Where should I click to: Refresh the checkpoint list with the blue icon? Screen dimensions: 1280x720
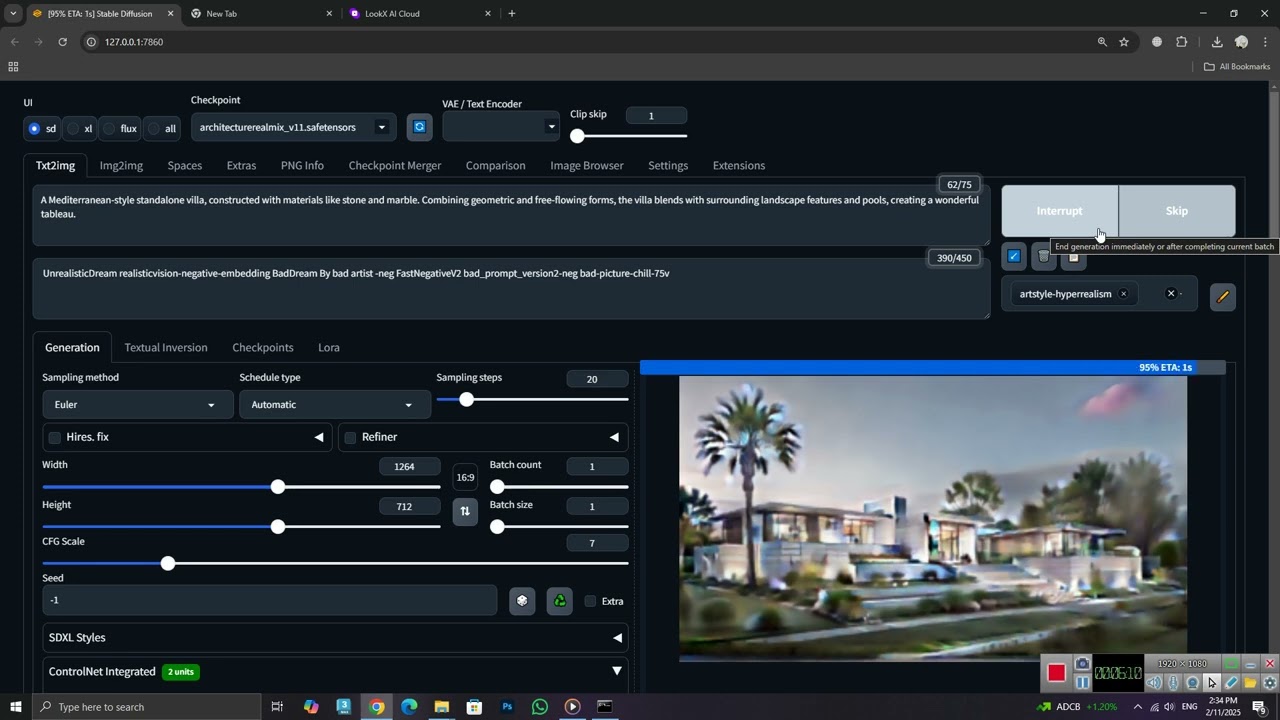click(x=419, y=127)
